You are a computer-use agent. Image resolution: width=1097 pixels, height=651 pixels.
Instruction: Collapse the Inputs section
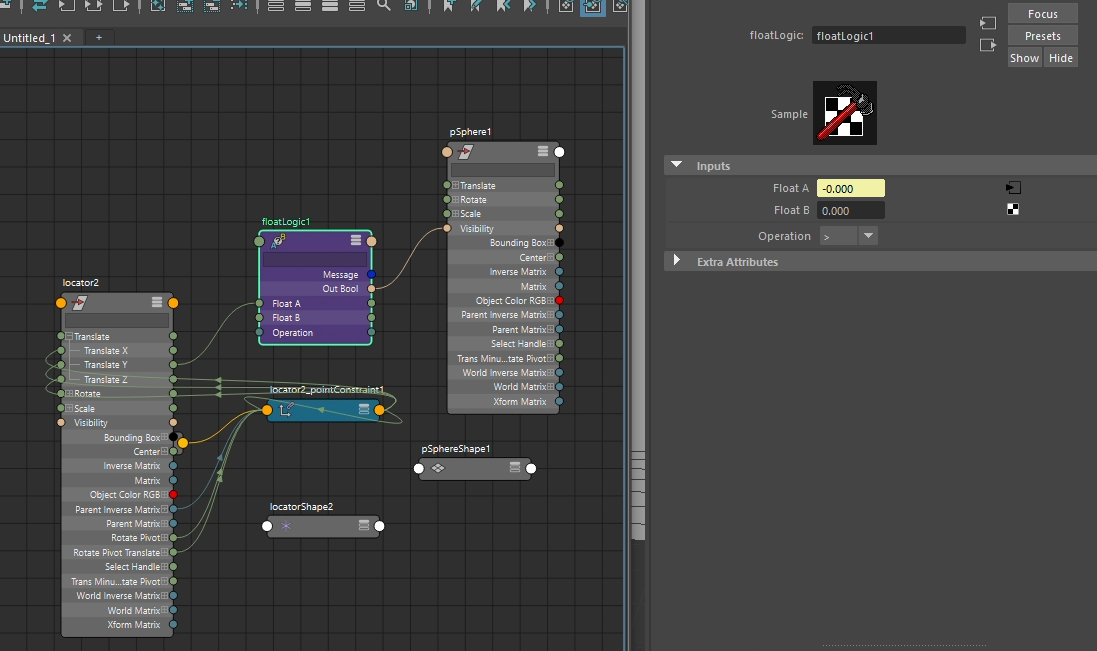(677, 165)
